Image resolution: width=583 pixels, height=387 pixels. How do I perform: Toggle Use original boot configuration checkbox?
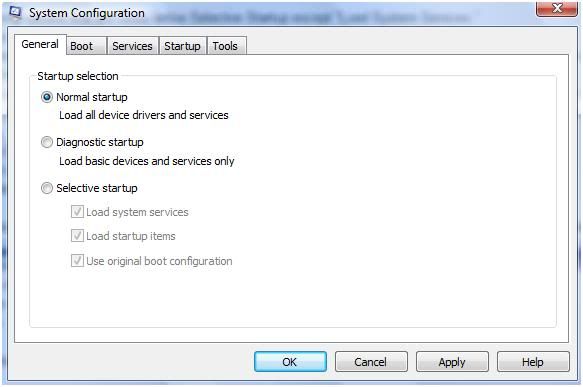(77, 261)
